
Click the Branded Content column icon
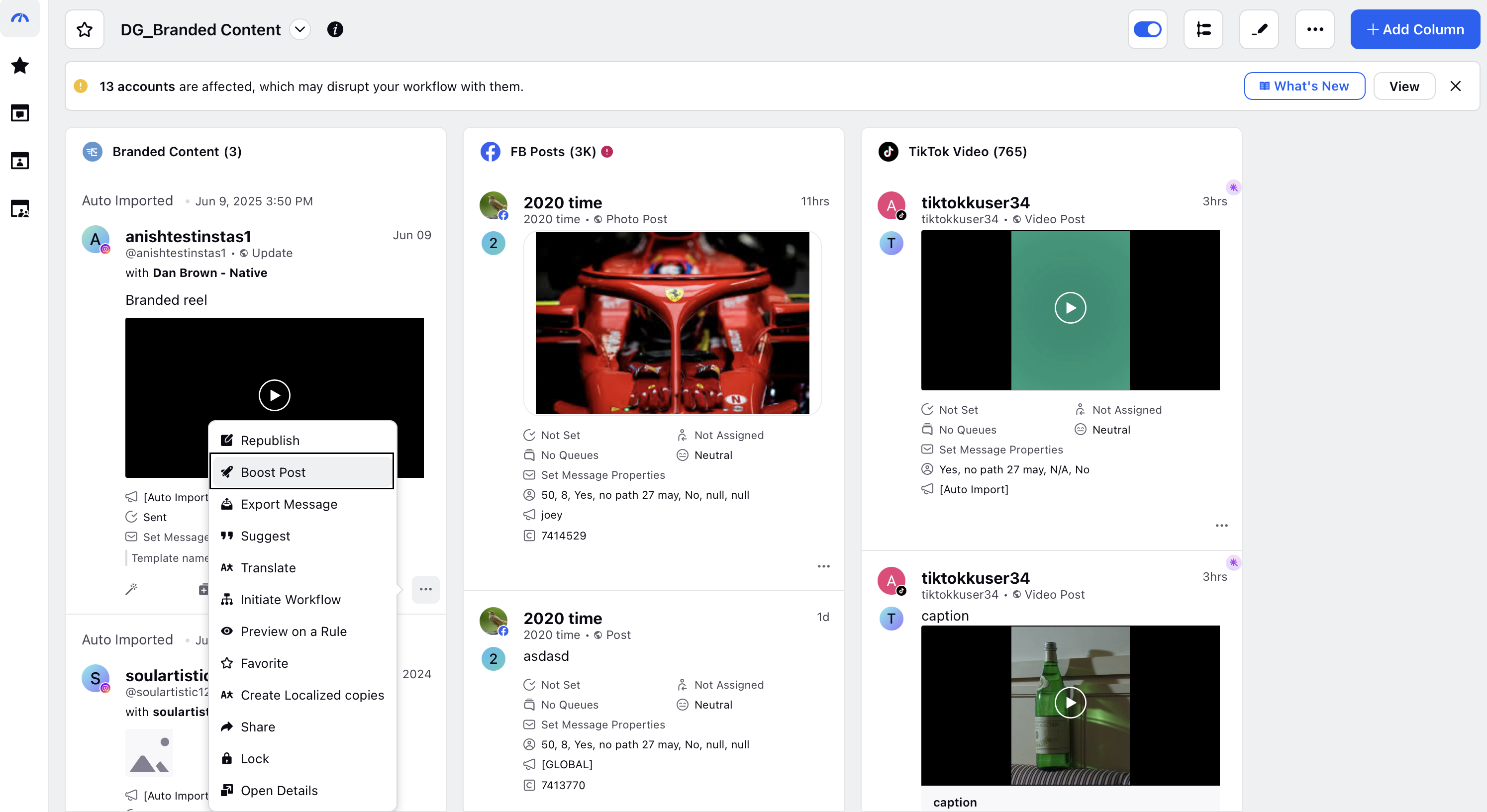coord(93,152)
